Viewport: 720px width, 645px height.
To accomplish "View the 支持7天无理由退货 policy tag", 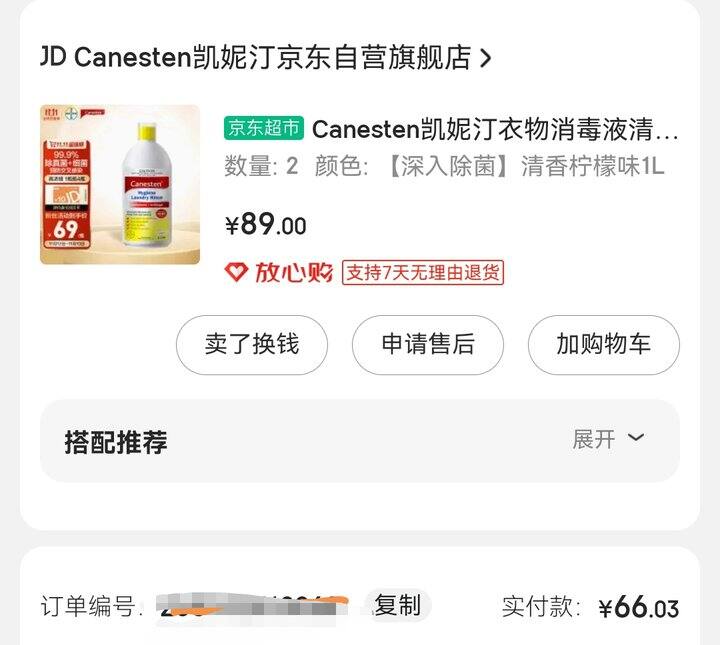I will click(x=422, y=273).
